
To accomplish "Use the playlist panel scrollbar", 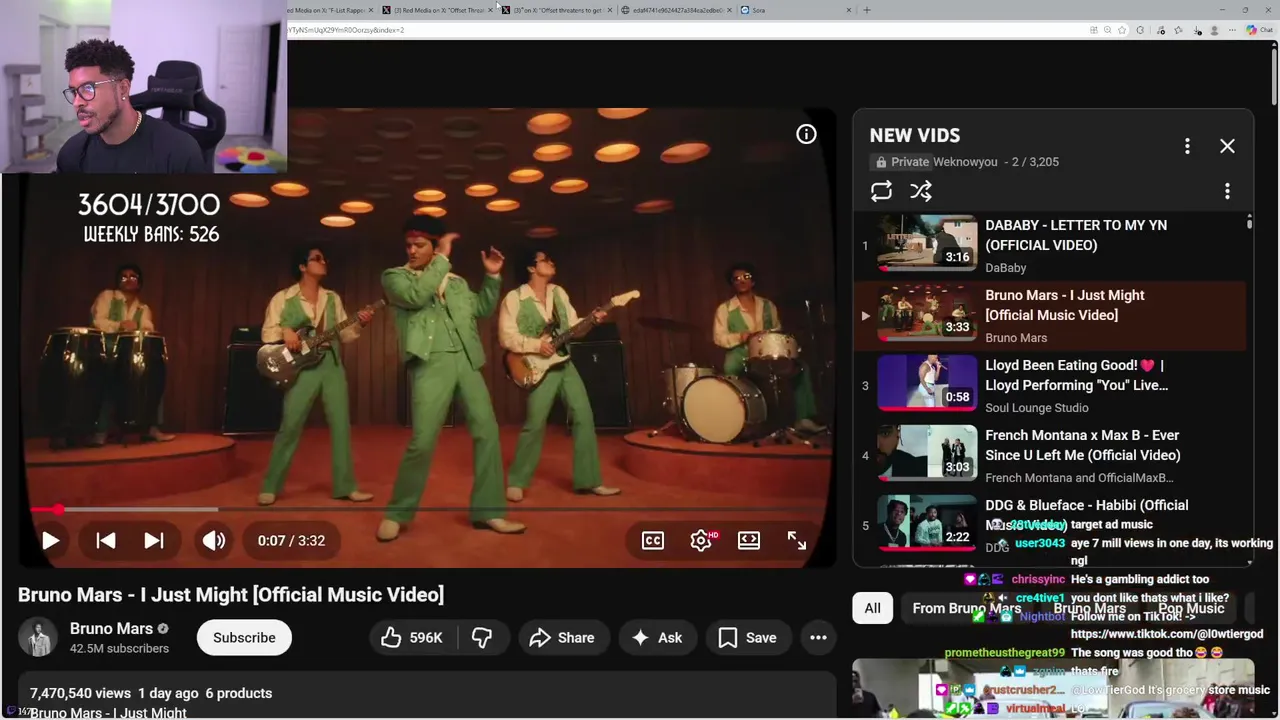I will [x=1249, y=224].
